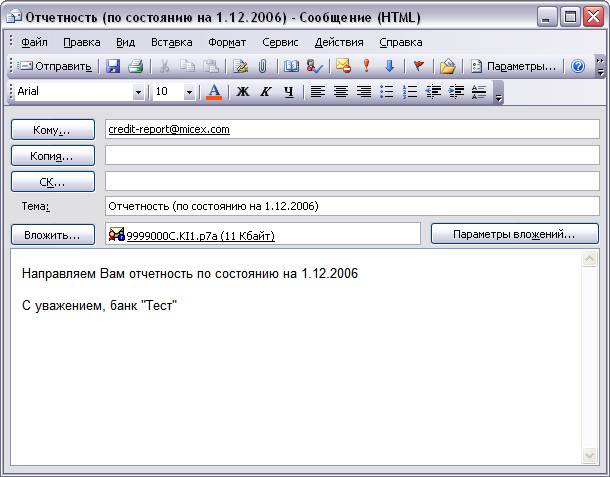Set low importance with blue arrow
Viewport: 610px width, 477px height.
[389, 66]
